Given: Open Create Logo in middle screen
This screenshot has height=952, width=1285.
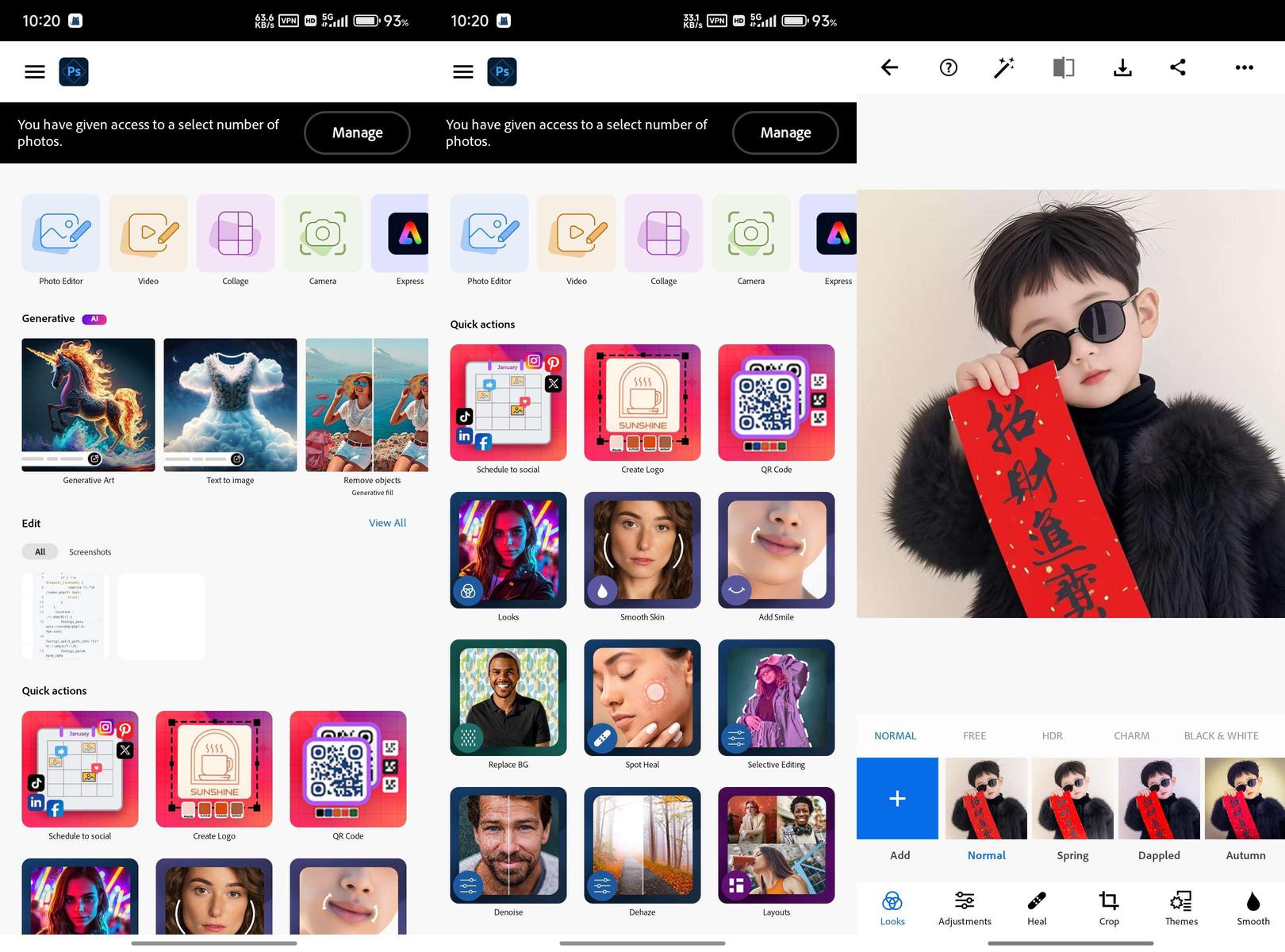Looking at the screenshot, I should click(642, 402).
